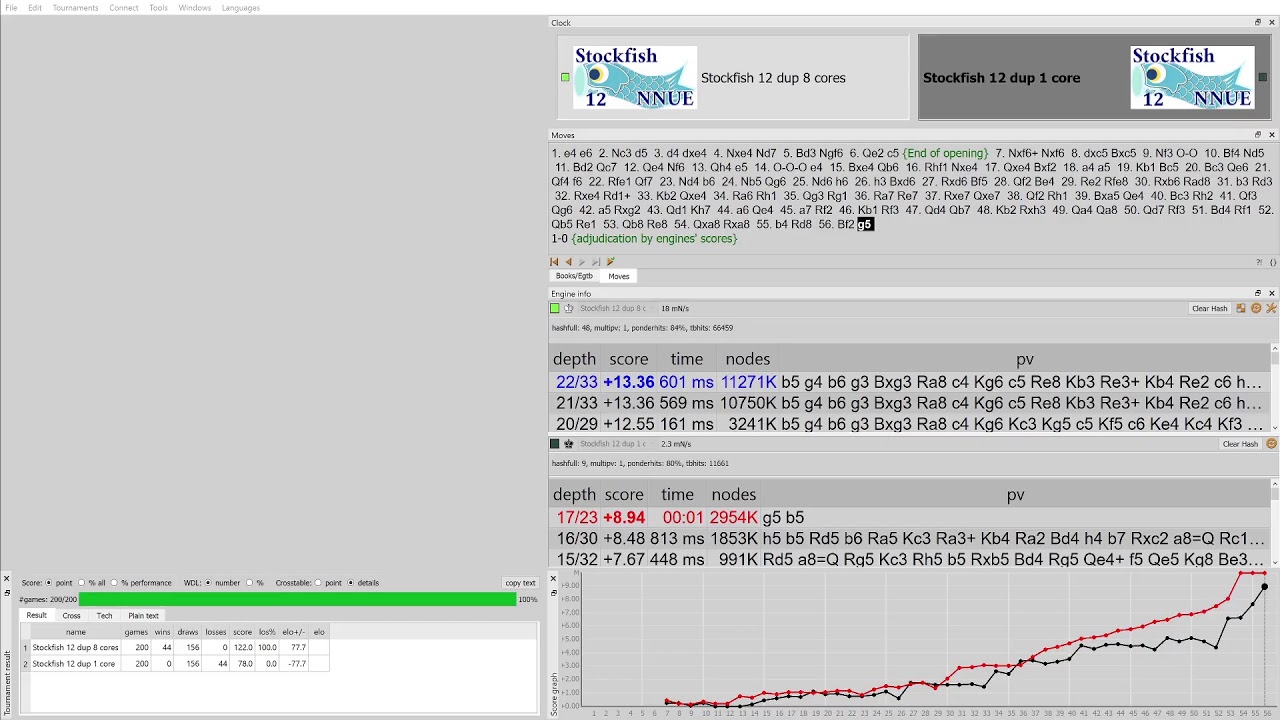Click the orange round icon in engine 2 row

1272,444
